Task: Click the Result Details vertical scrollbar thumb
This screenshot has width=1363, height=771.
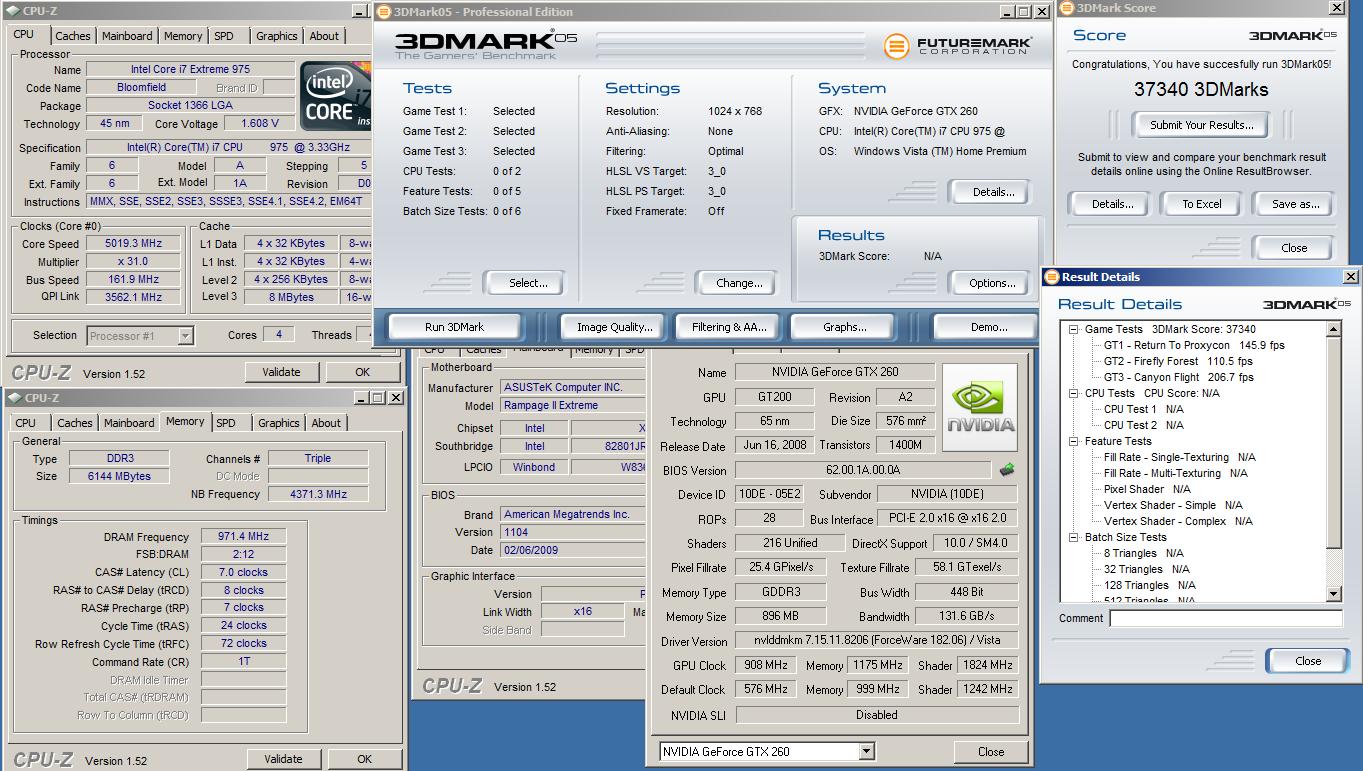Action: pyautogui.click(x=1334, y=442)
